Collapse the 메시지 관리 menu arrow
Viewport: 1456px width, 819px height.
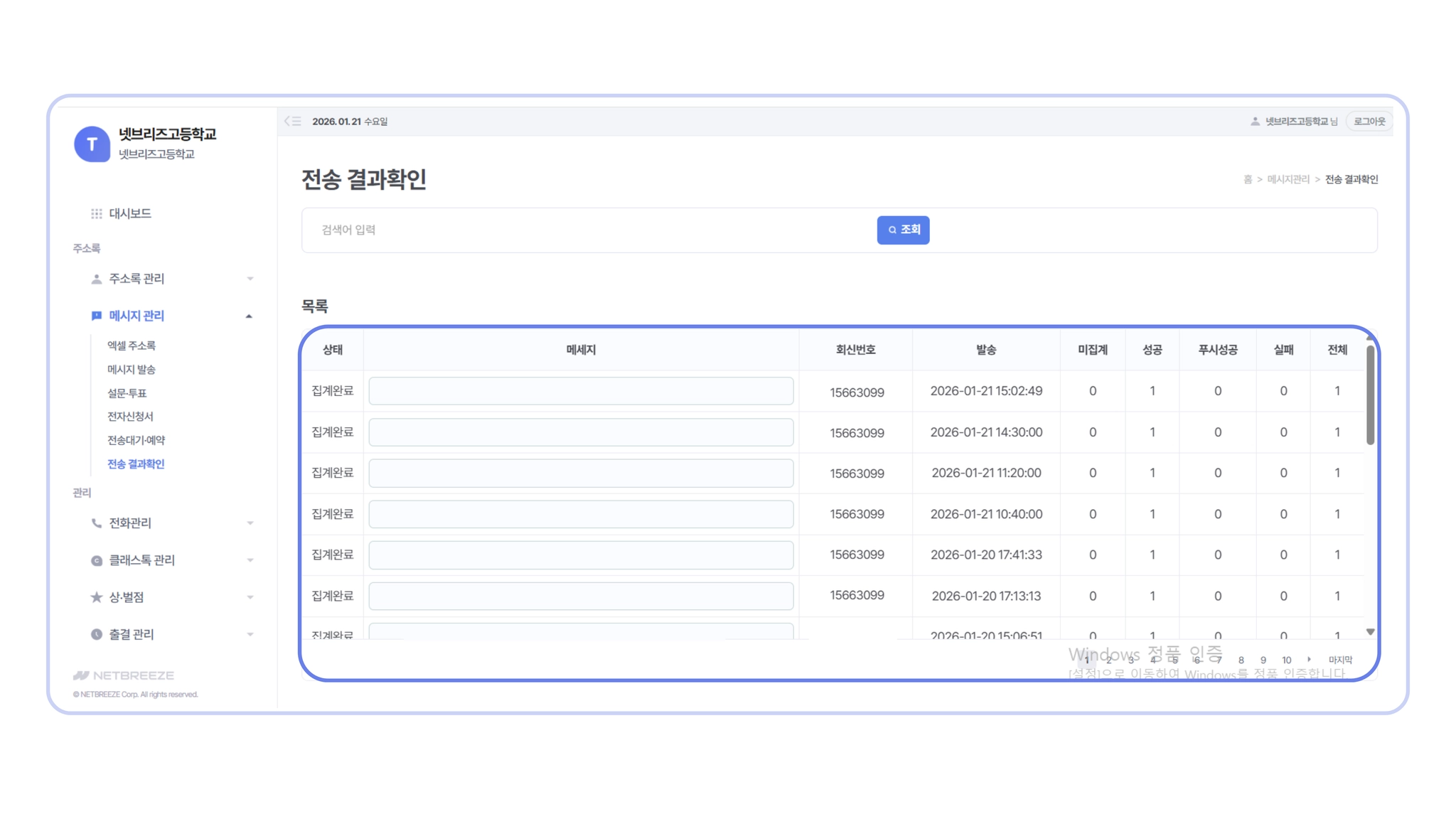click(x=249, y=316)
